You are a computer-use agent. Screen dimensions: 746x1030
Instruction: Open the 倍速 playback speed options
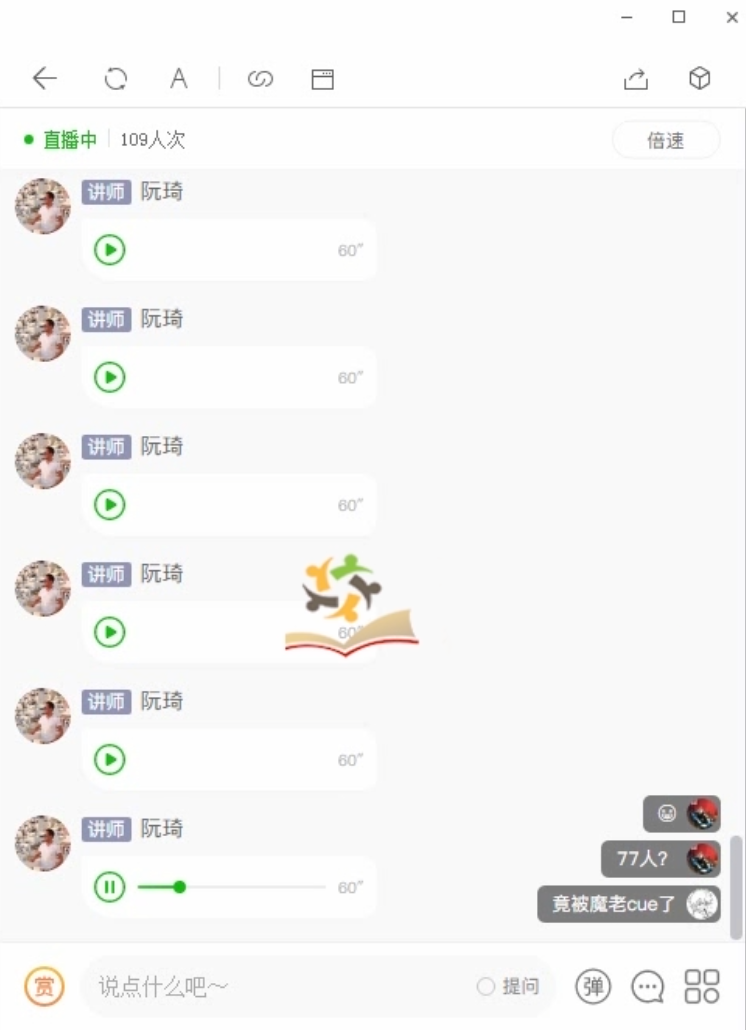click(666, 140)
